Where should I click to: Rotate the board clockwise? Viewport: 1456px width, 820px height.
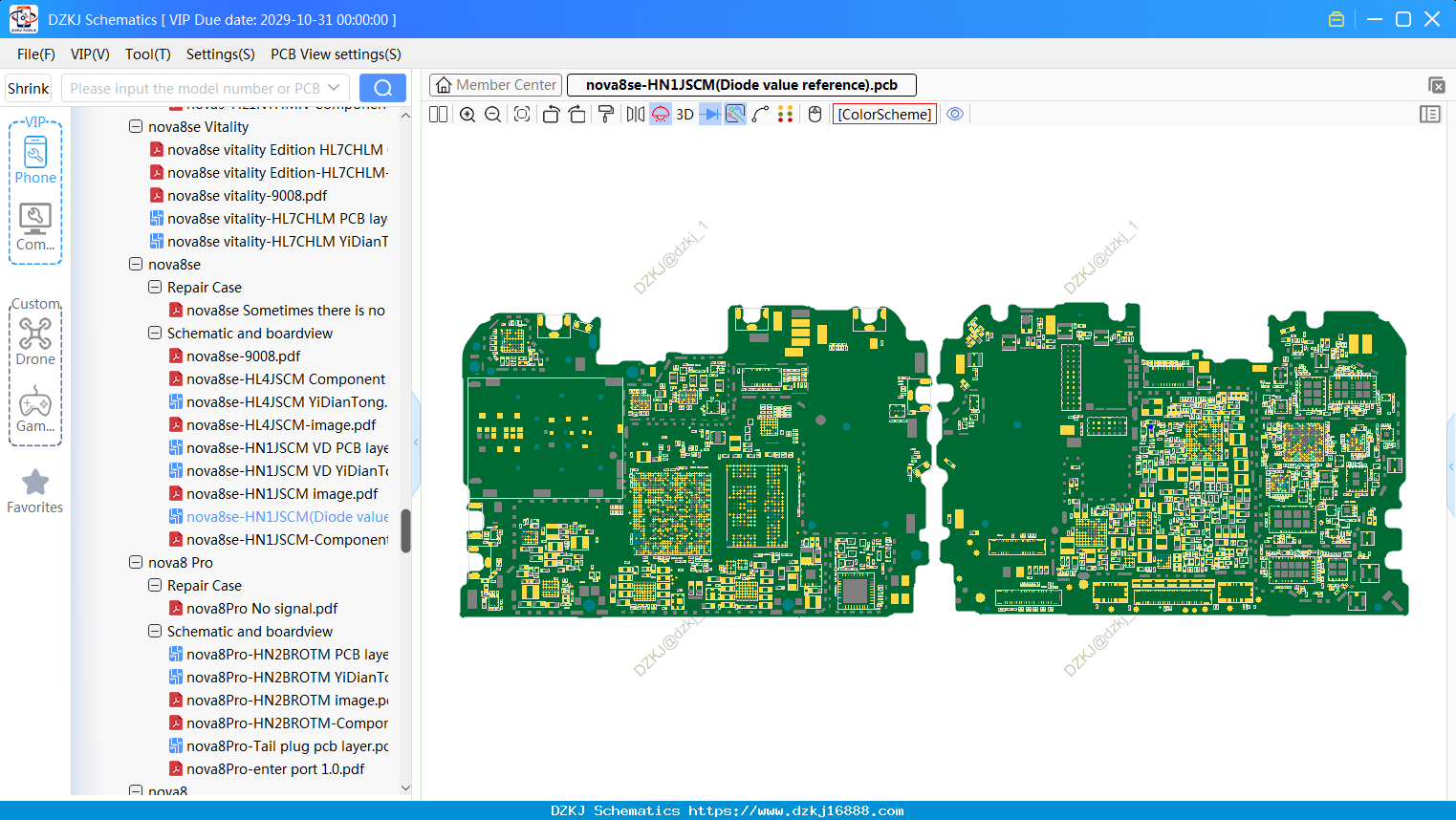577,114
